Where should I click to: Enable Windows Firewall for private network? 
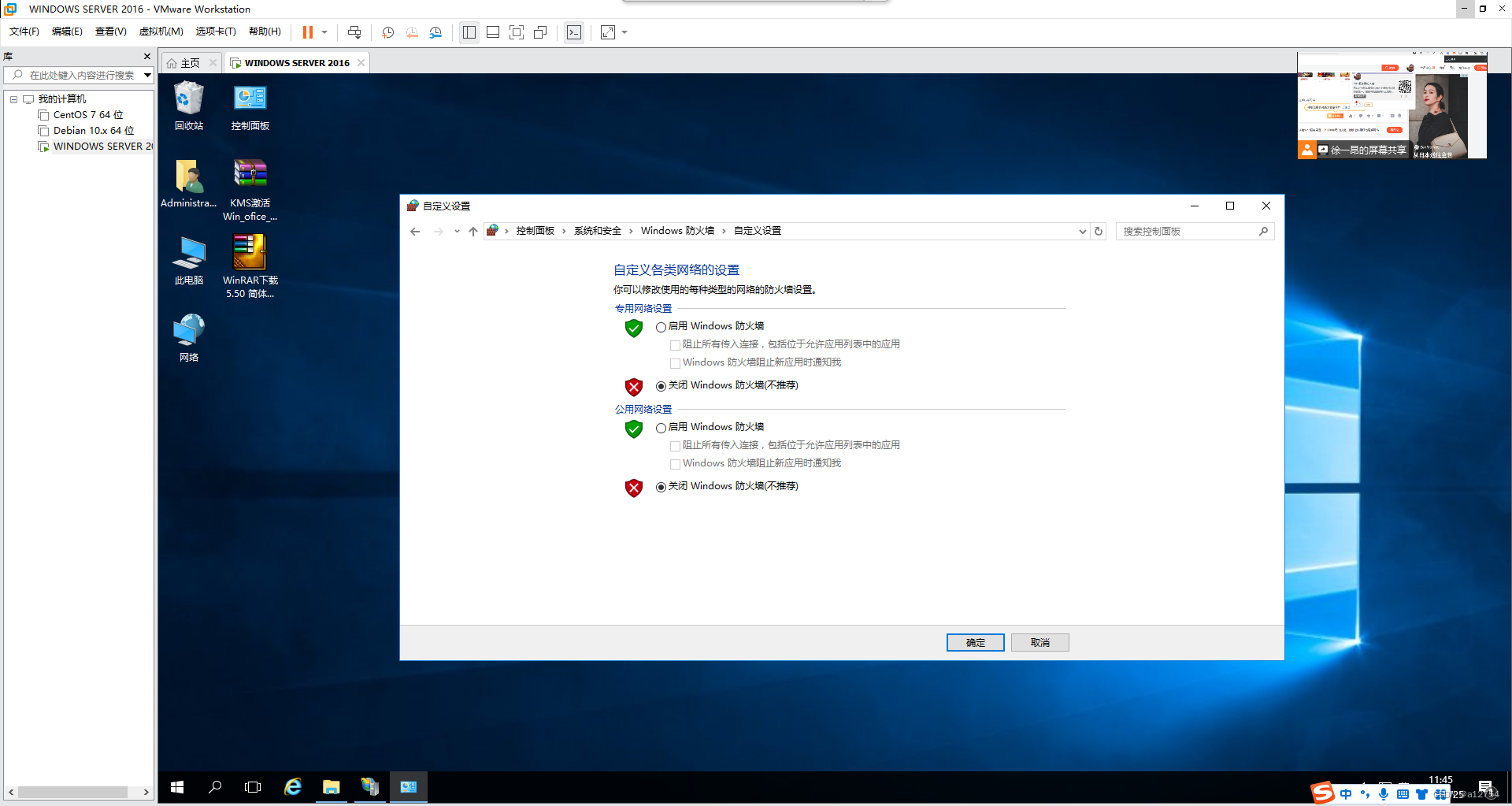[661, 327]
